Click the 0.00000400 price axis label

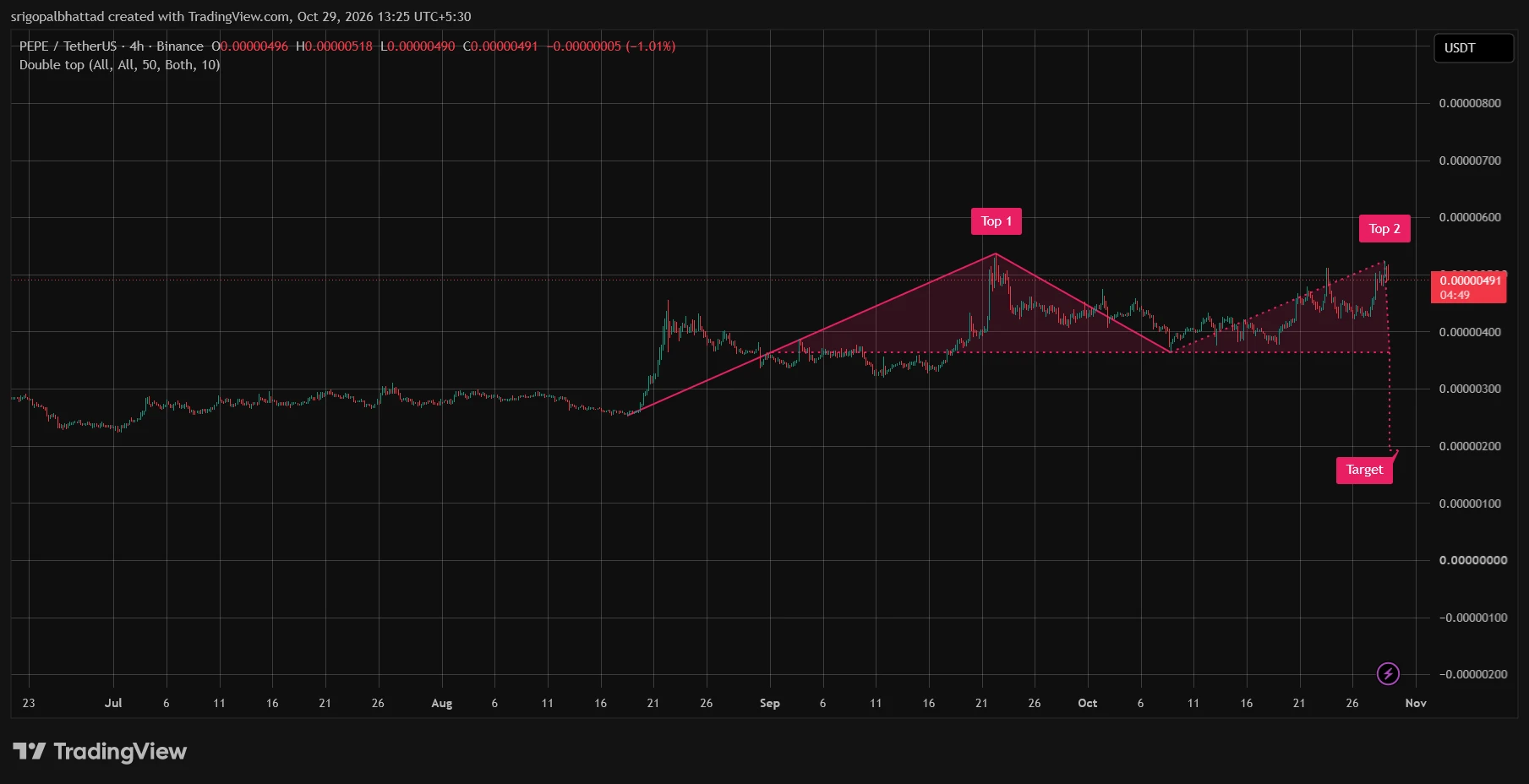pos(1471,332)
